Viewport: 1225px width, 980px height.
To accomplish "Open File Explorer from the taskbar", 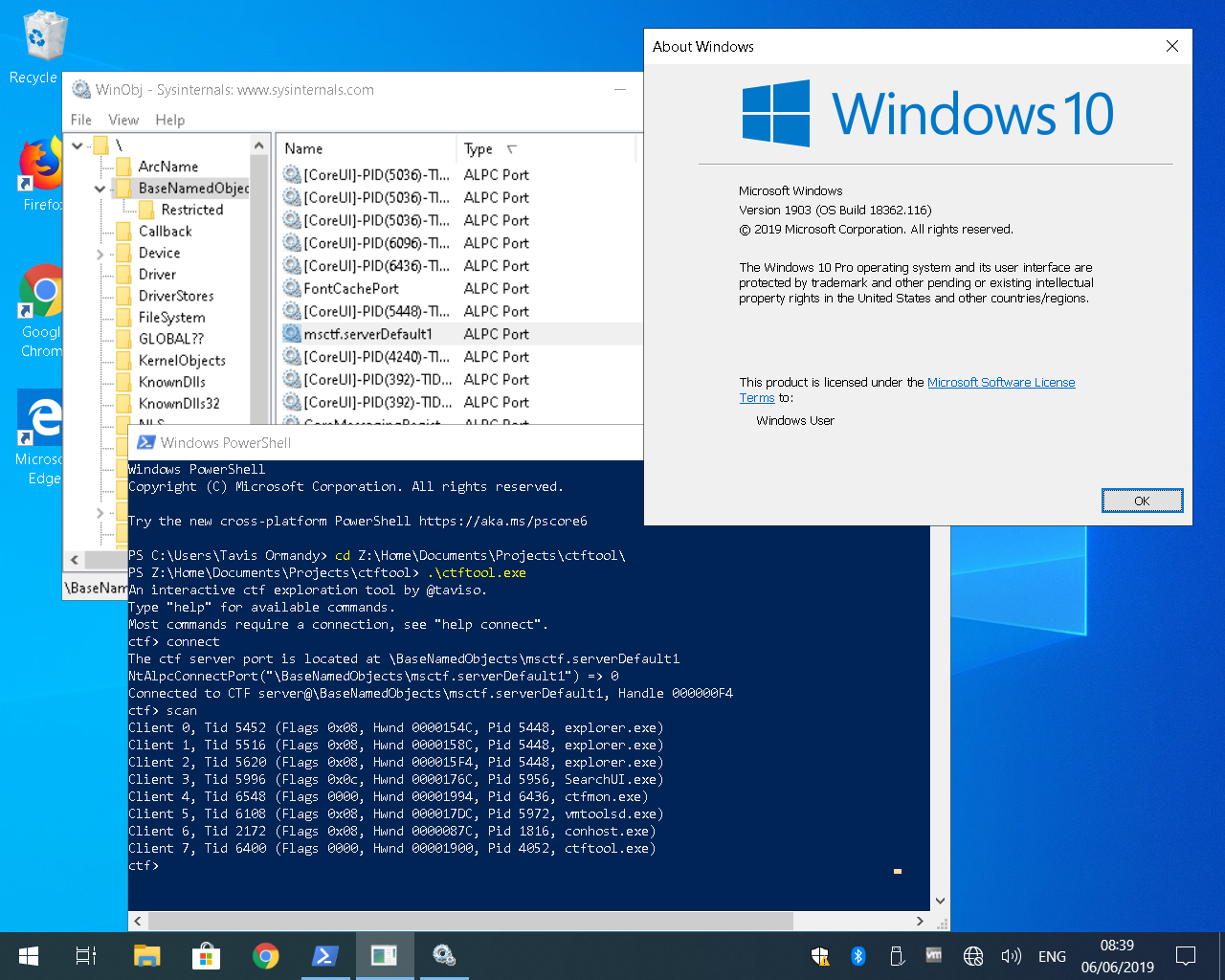I will 146,955.
